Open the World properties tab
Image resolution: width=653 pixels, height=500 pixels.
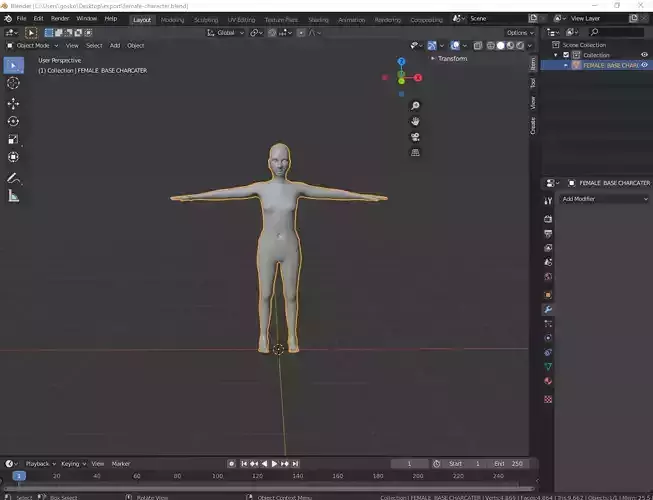548,276
